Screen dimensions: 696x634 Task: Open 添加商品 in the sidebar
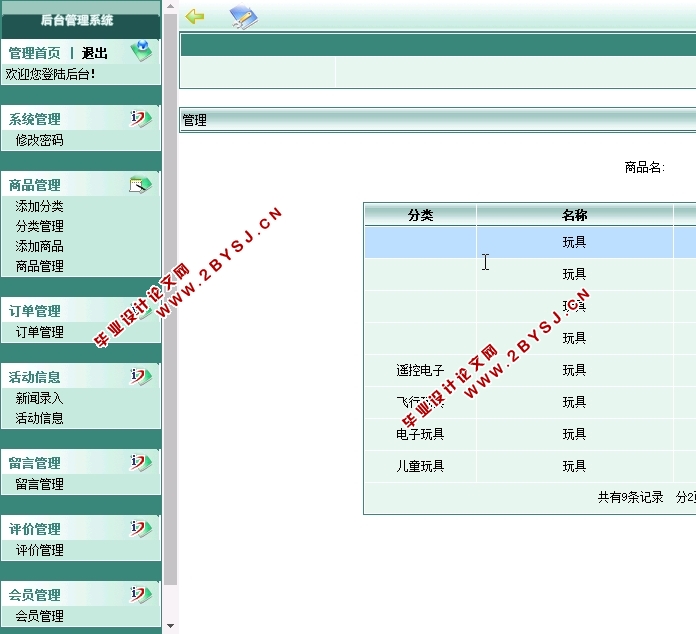[40, 246]
